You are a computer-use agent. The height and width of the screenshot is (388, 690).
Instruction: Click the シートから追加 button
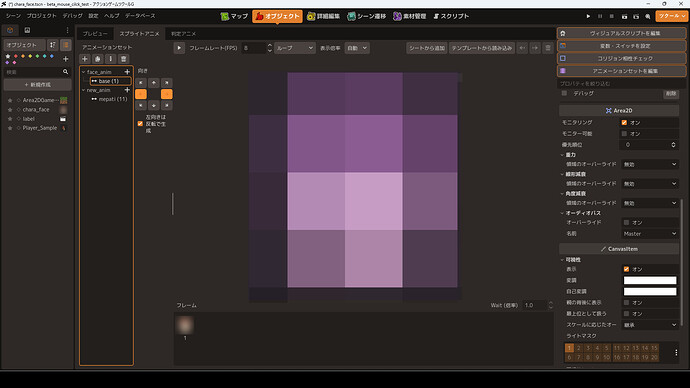427,48
